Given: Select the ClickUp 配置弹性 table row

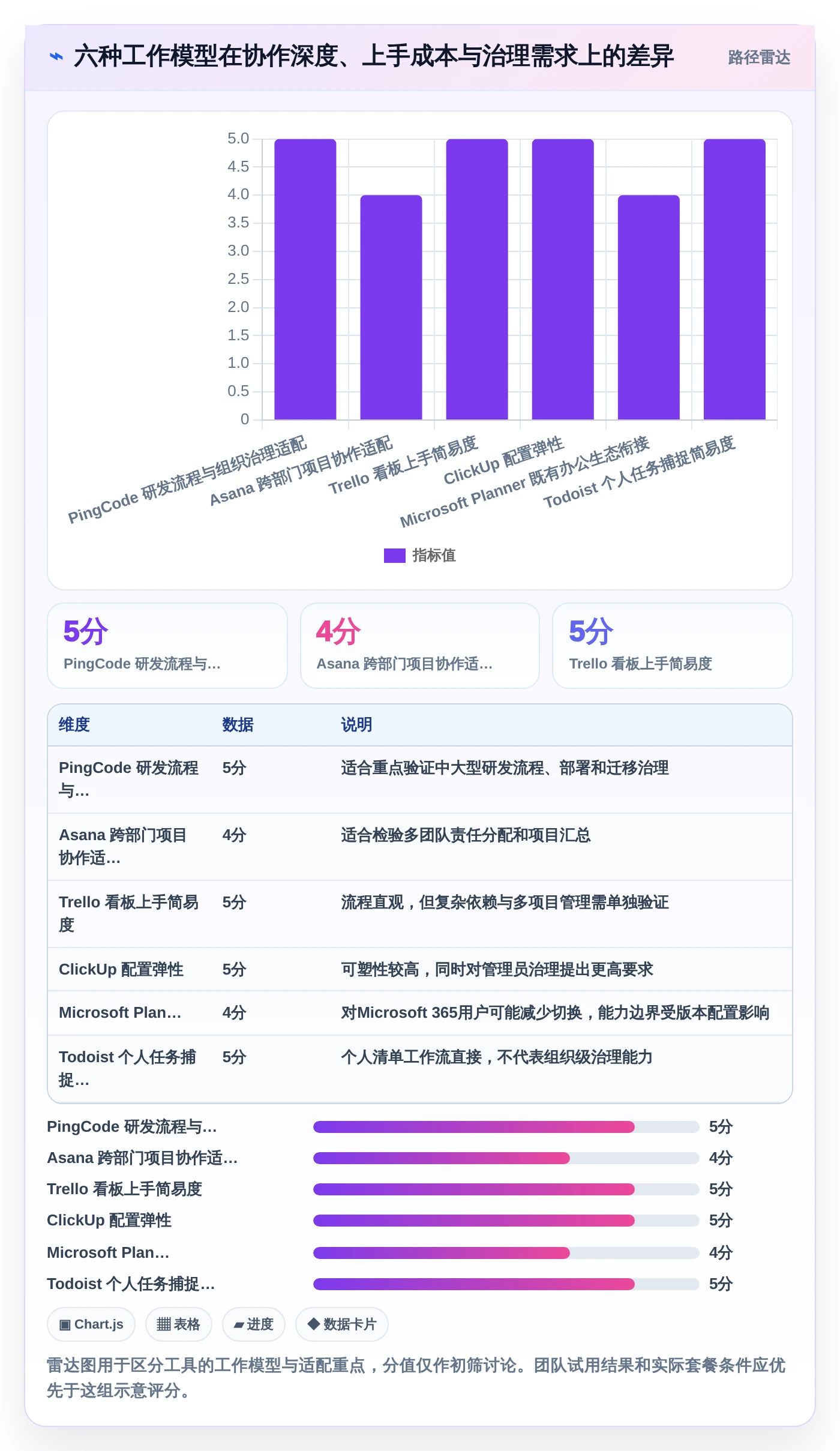Looking at the screenshot, I should [420, 969].
